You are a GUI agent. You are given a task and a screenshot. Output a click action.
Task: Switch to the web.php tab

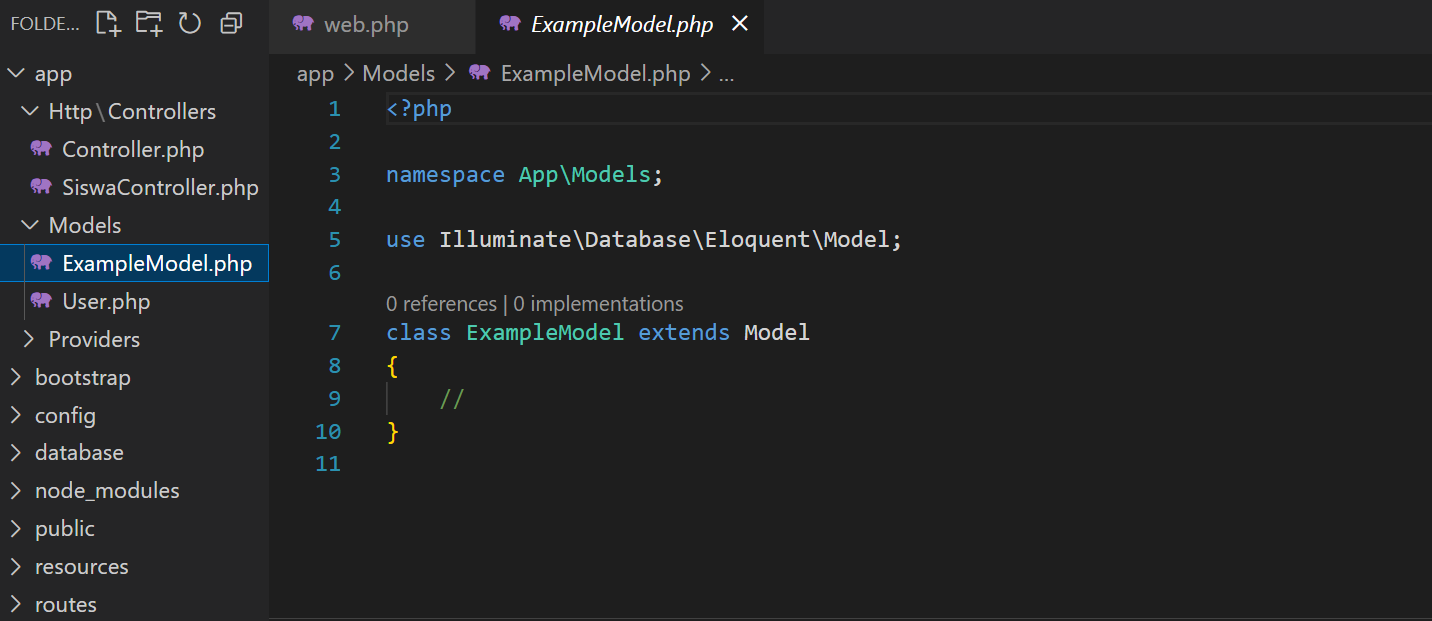coord(365,25)
